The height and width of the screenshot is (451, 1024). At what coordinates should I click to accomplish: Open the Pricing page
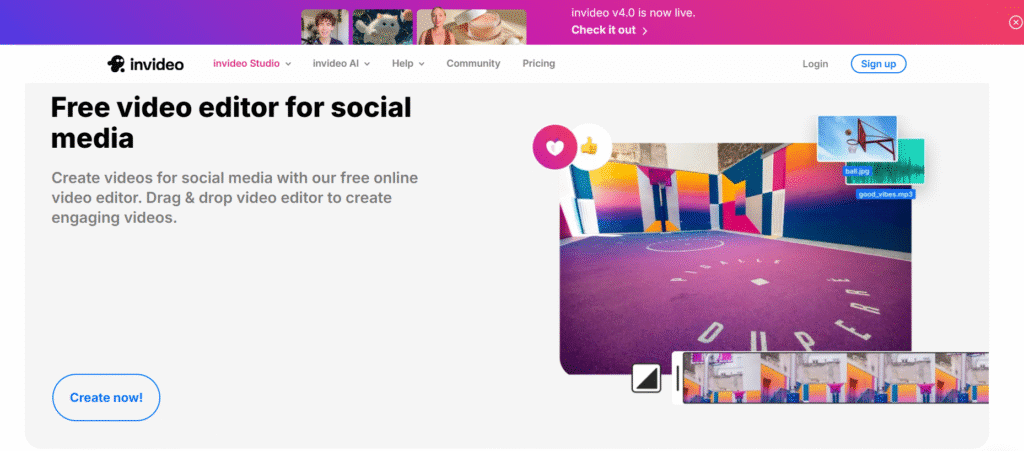[539, 63]
